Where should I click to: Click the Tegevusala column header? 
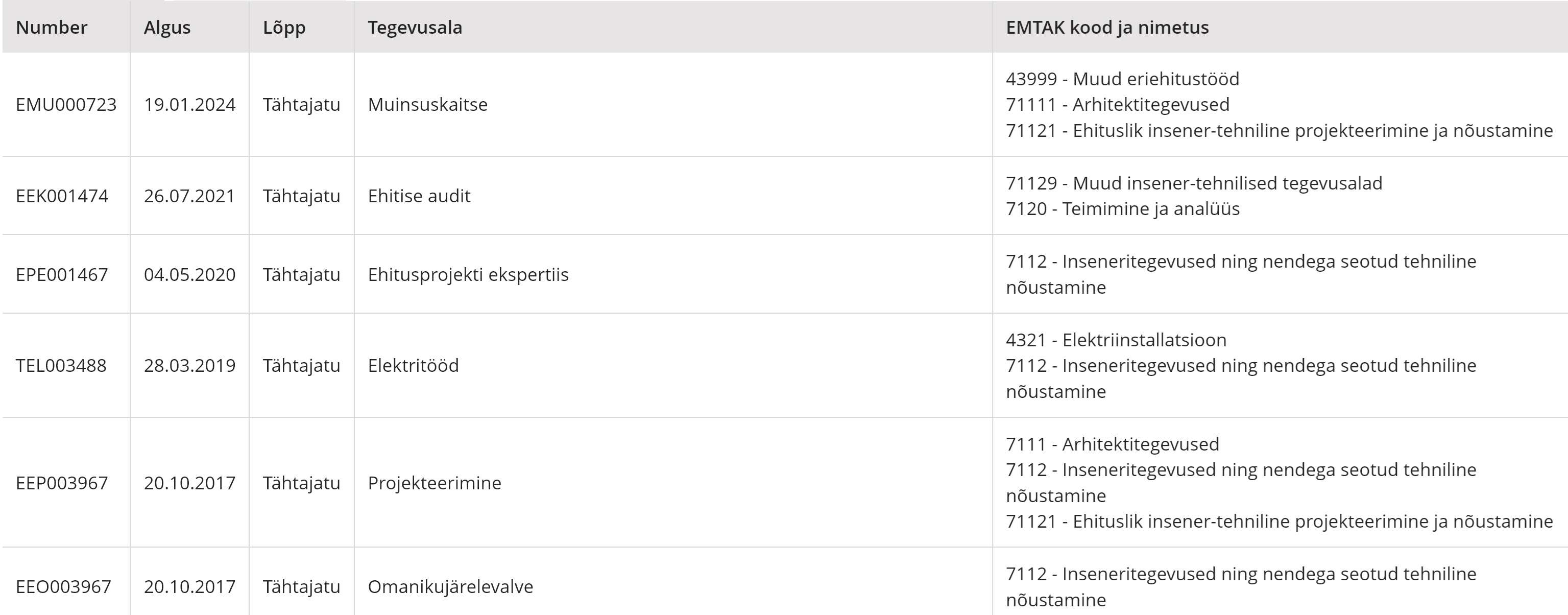pyautogui.click(x=415, y=28)
